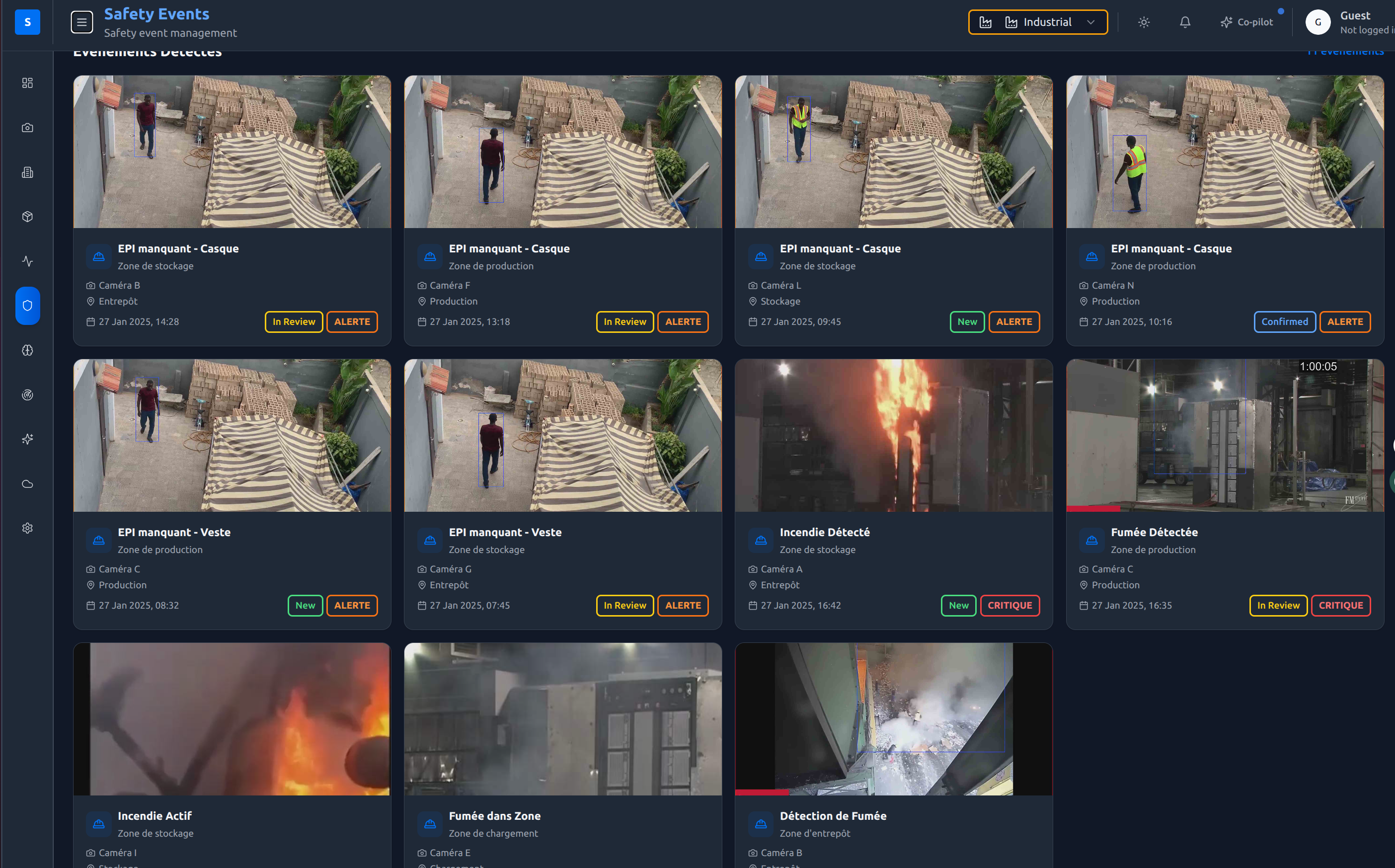The height and width of the screenshot is (868, 1395).
Task: Click the blue S app logo
Action: [27, 22]
